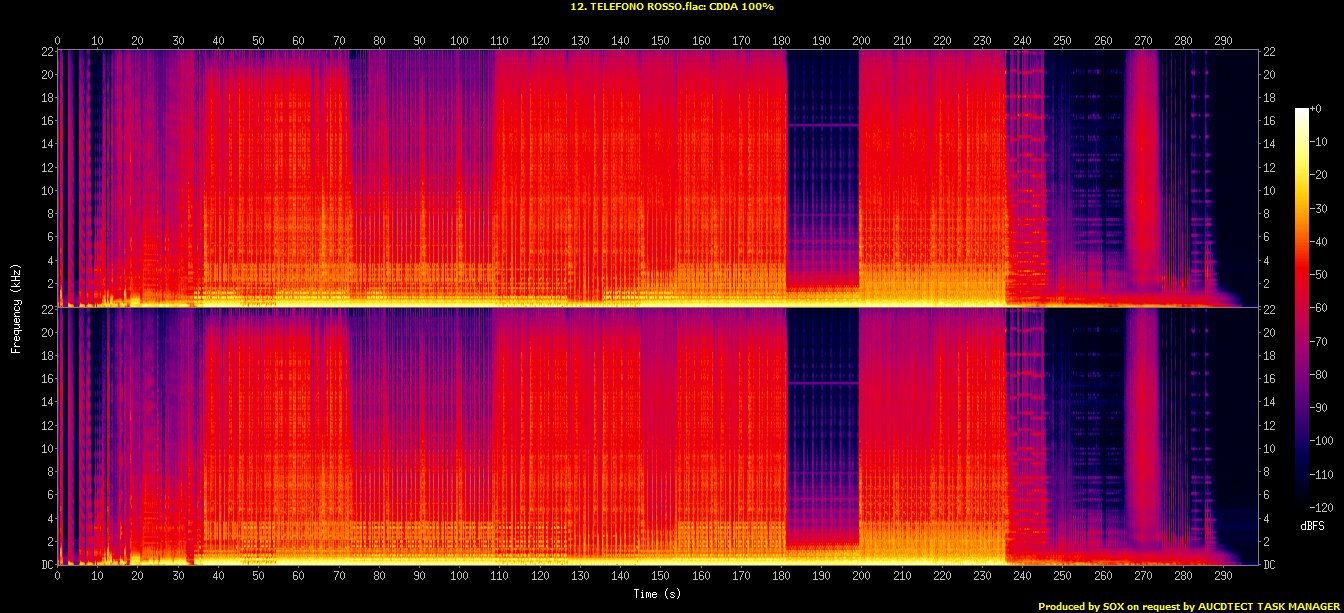Pick the white top end of the dBFS color bar

click(1301, 111)
